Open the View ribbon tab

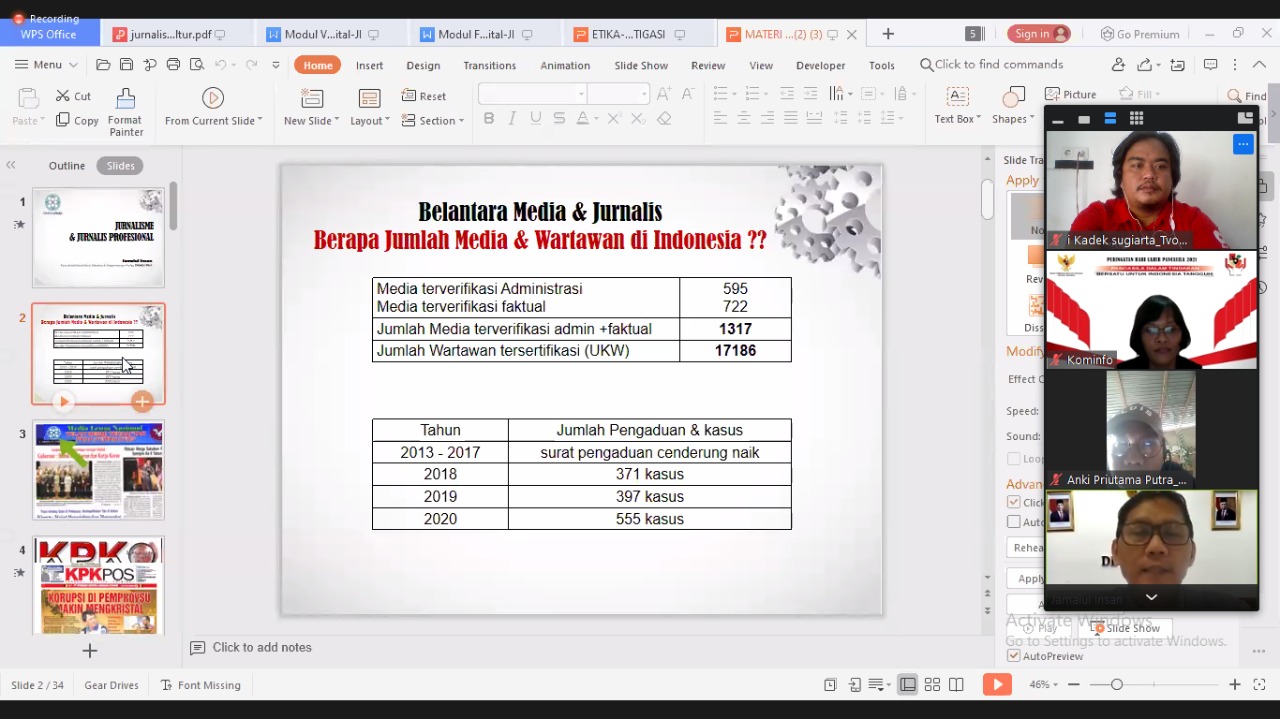point(761,65)
